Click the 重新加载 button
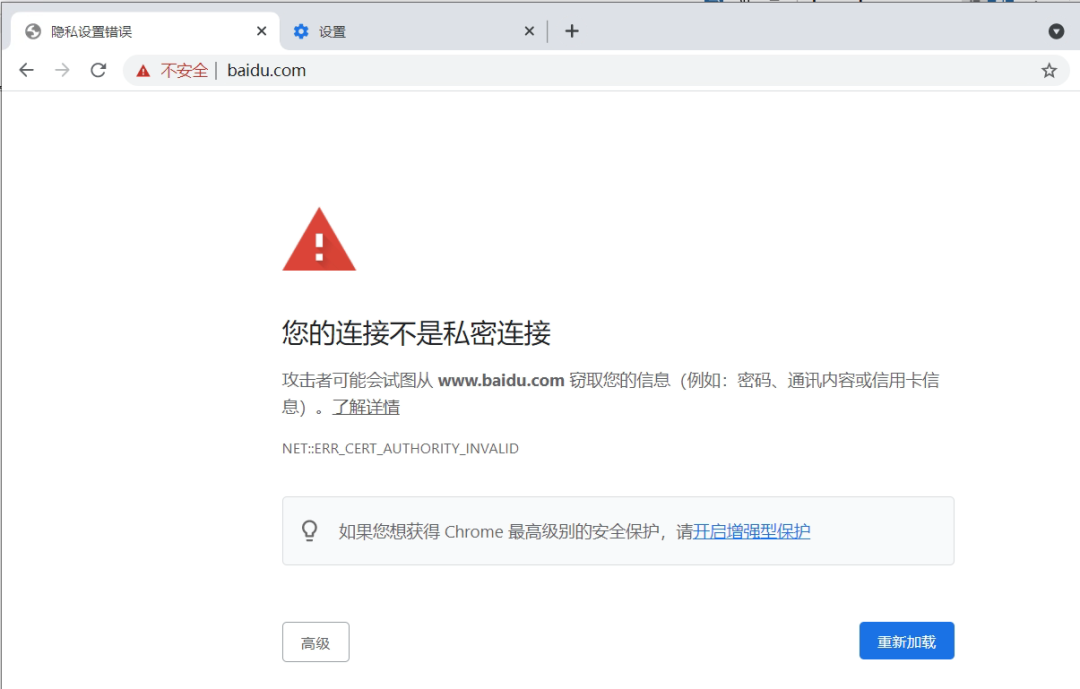Screen dimensions: 1080x689 tap(906, 641)
